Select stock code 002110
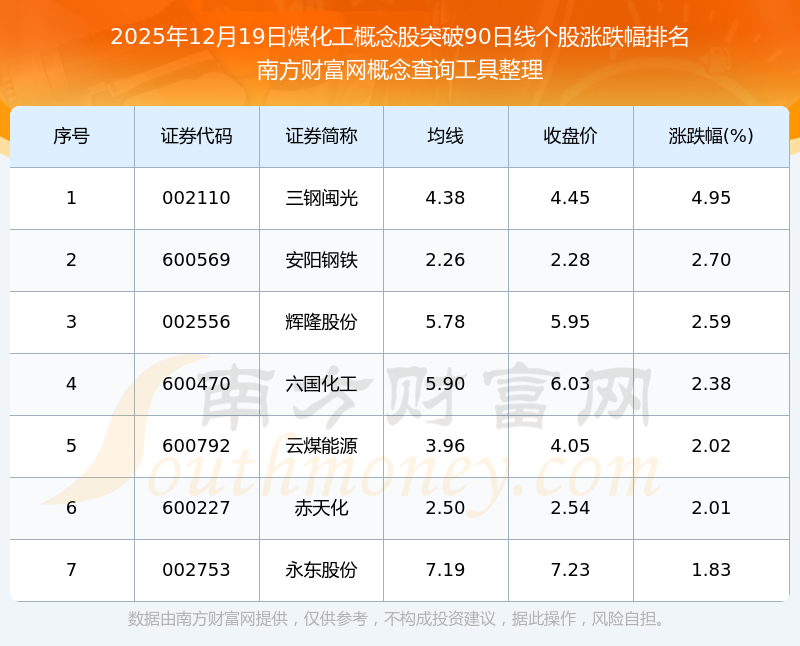 (196, 198)
